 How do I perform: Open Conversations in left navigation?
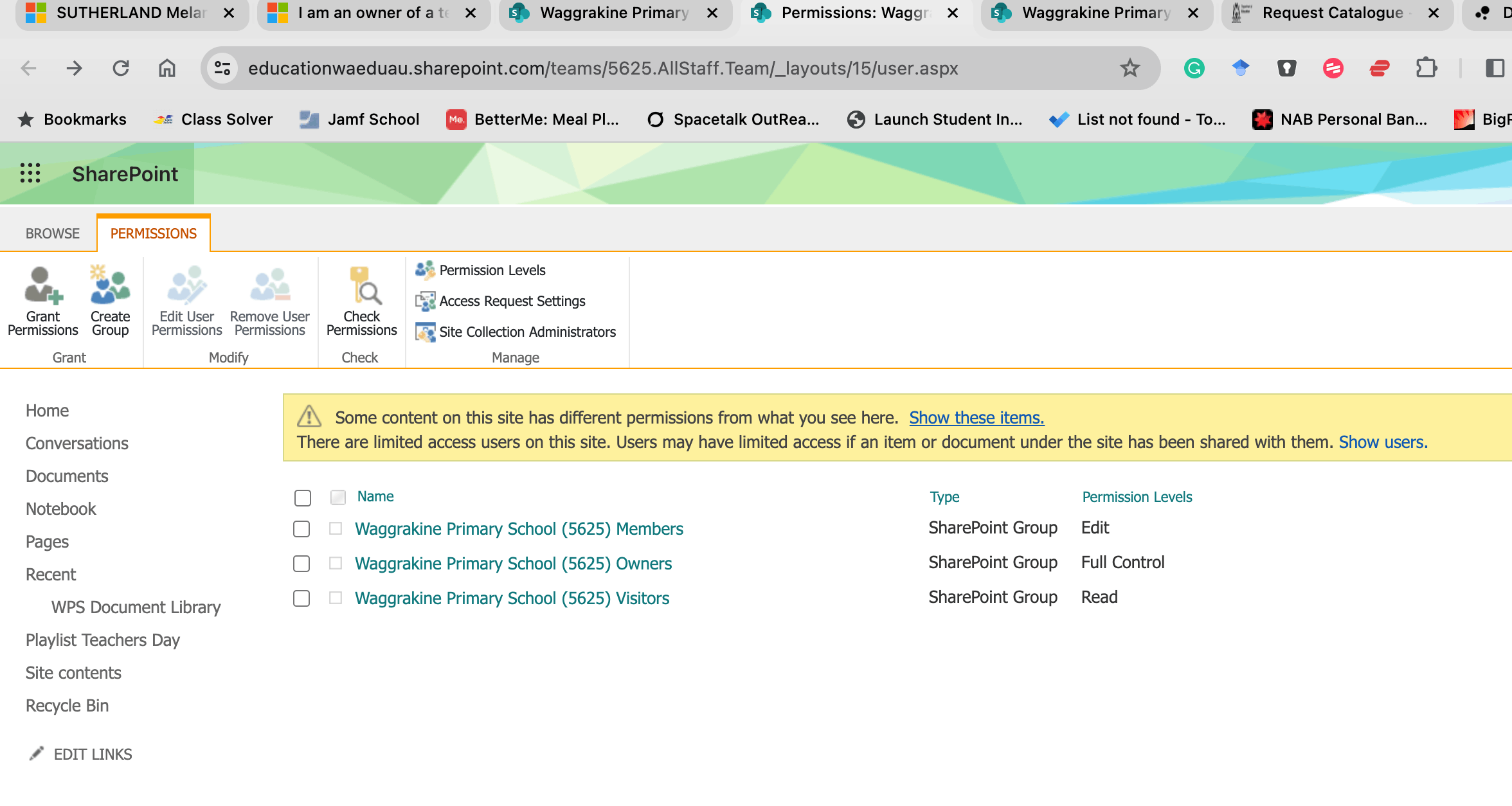coord(77,443)
